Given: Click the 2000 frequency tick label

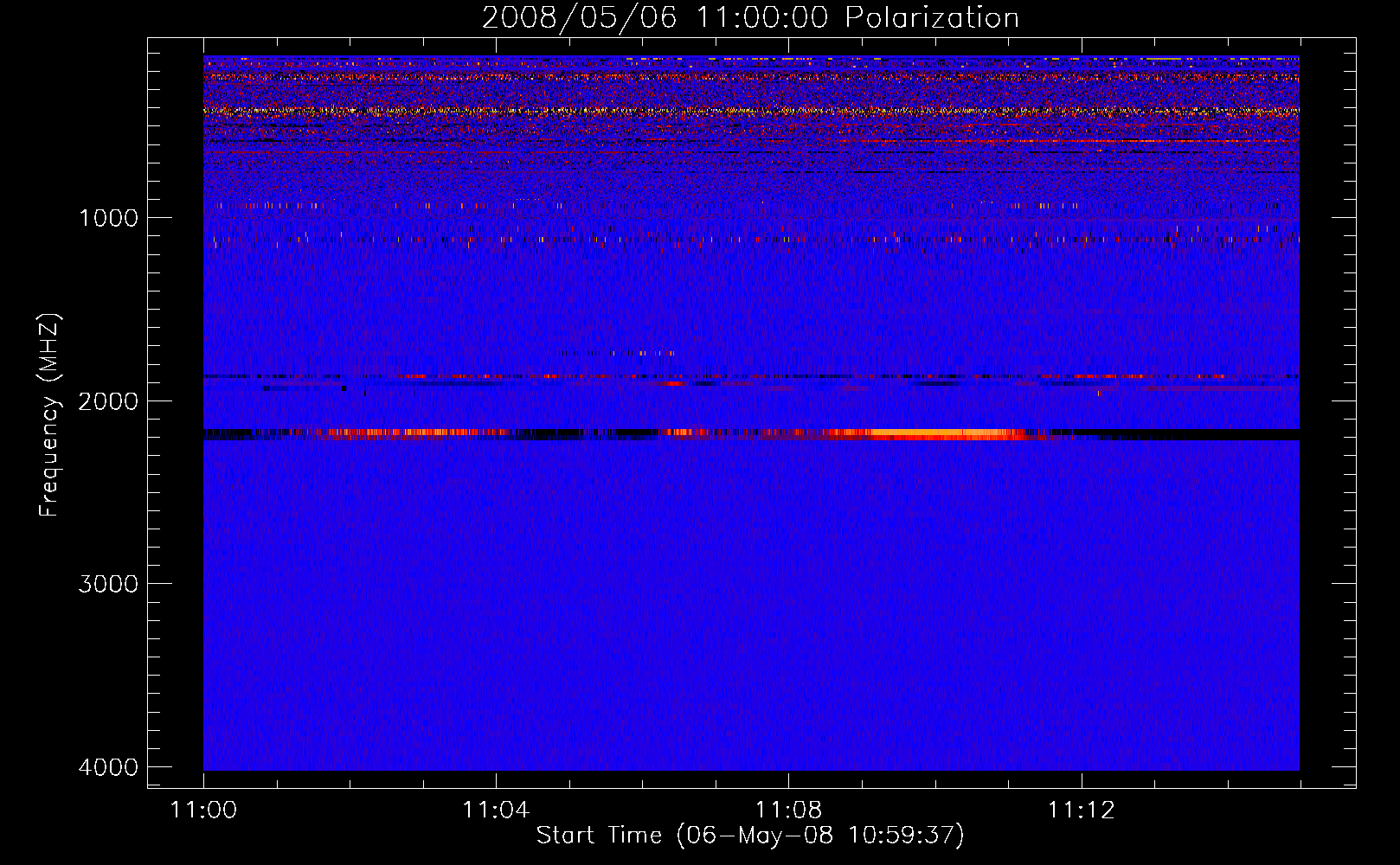Looking at the screenshot, I should point(108,401).
